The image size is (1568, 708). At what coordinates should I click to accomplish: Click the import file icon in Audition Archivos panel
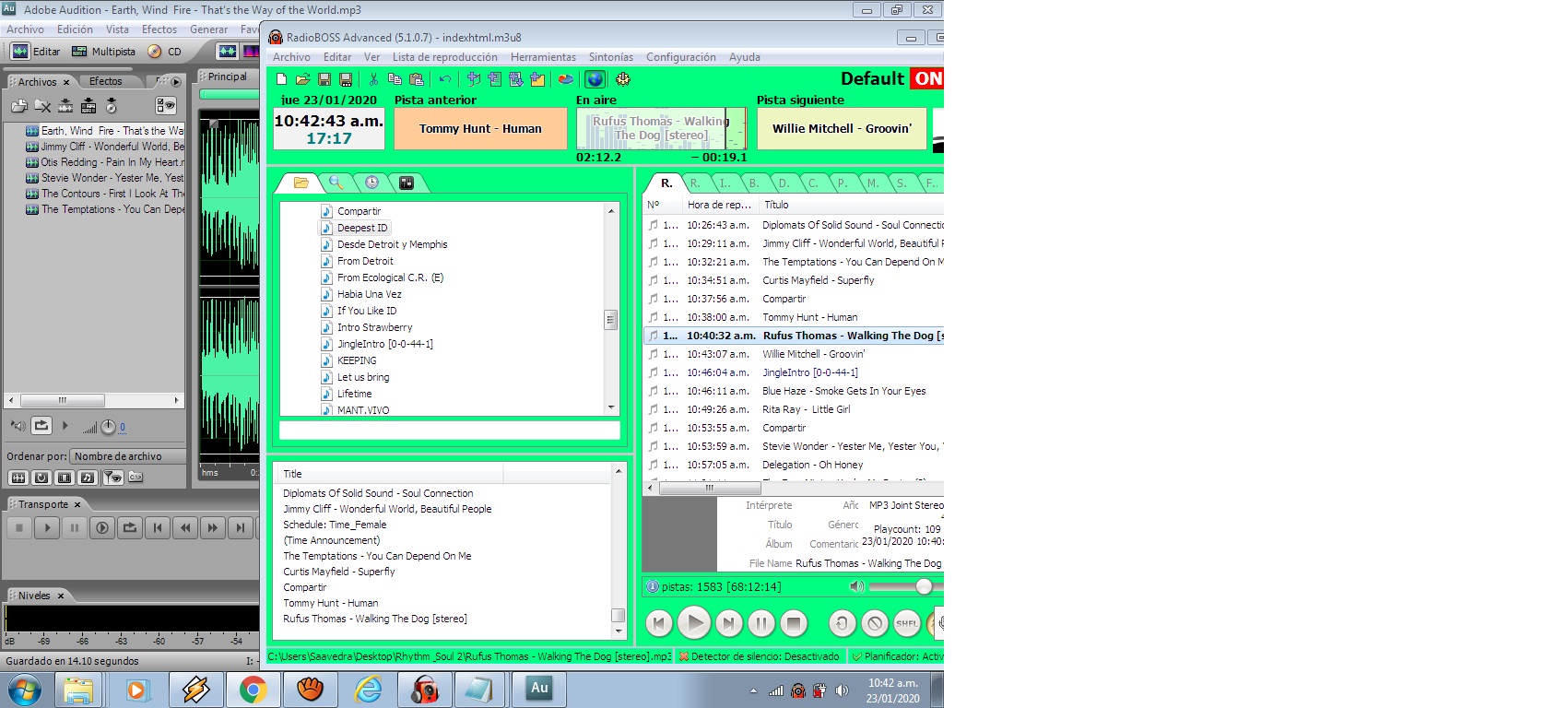19,106
